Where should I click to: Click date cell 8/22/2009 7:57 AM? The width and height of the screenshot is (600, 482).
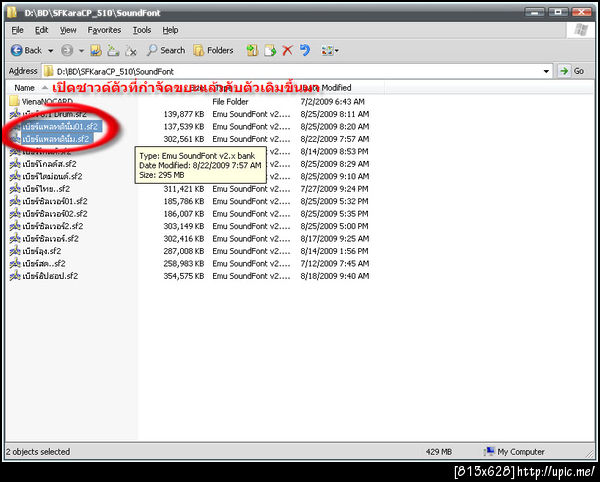pos(334,139)
